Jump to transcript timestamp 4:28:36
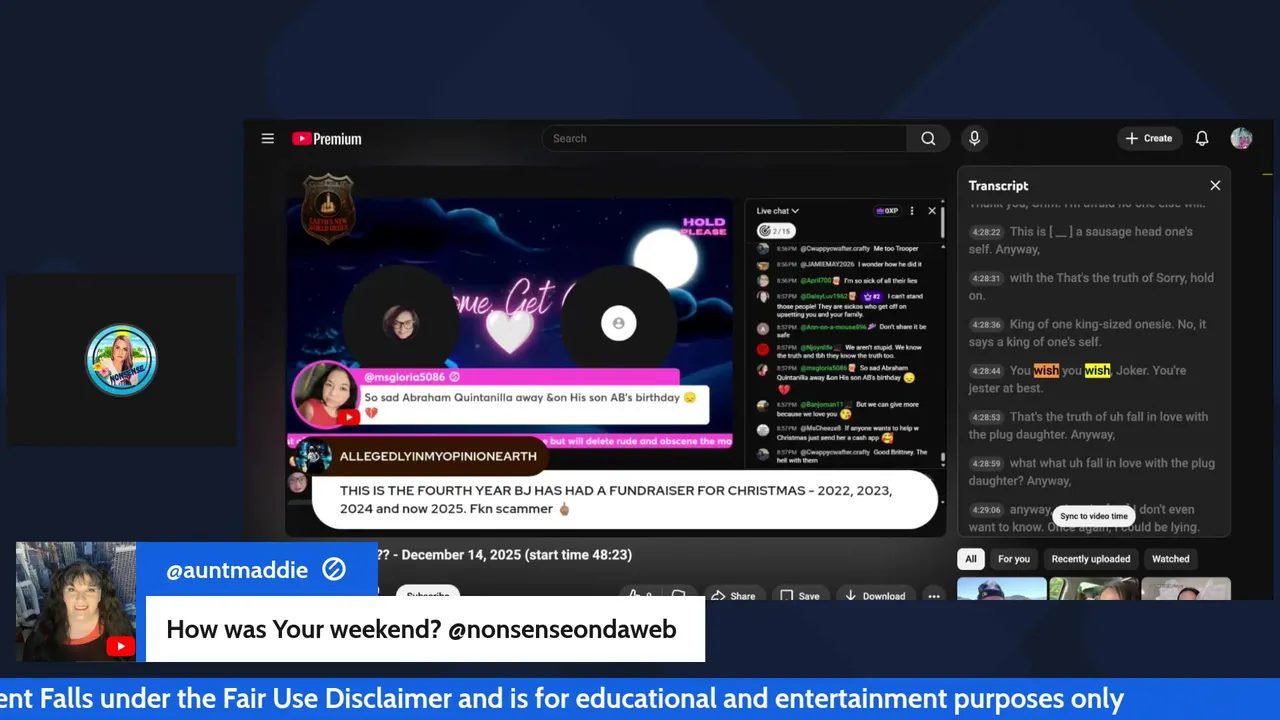The height and width of the screenshot is (720, 1280). pos(987,324)
